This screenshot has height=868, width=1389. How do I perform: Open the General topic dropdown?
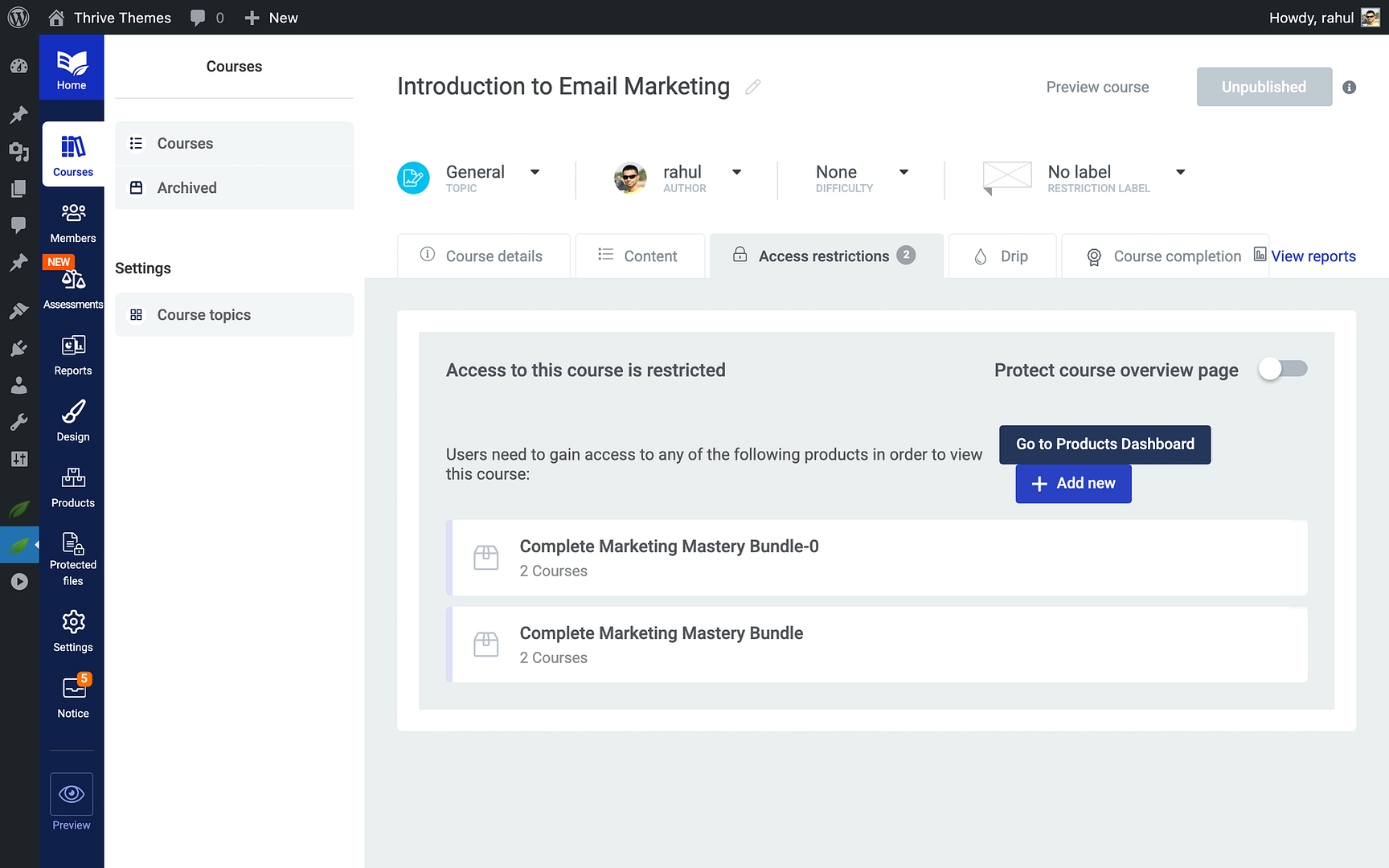(535, 172)
